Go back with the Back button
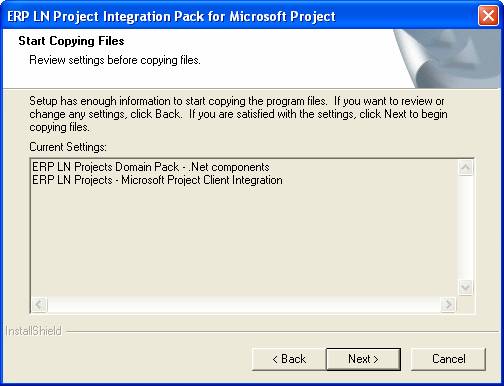504x386 pixels. (x=289, y=359)
